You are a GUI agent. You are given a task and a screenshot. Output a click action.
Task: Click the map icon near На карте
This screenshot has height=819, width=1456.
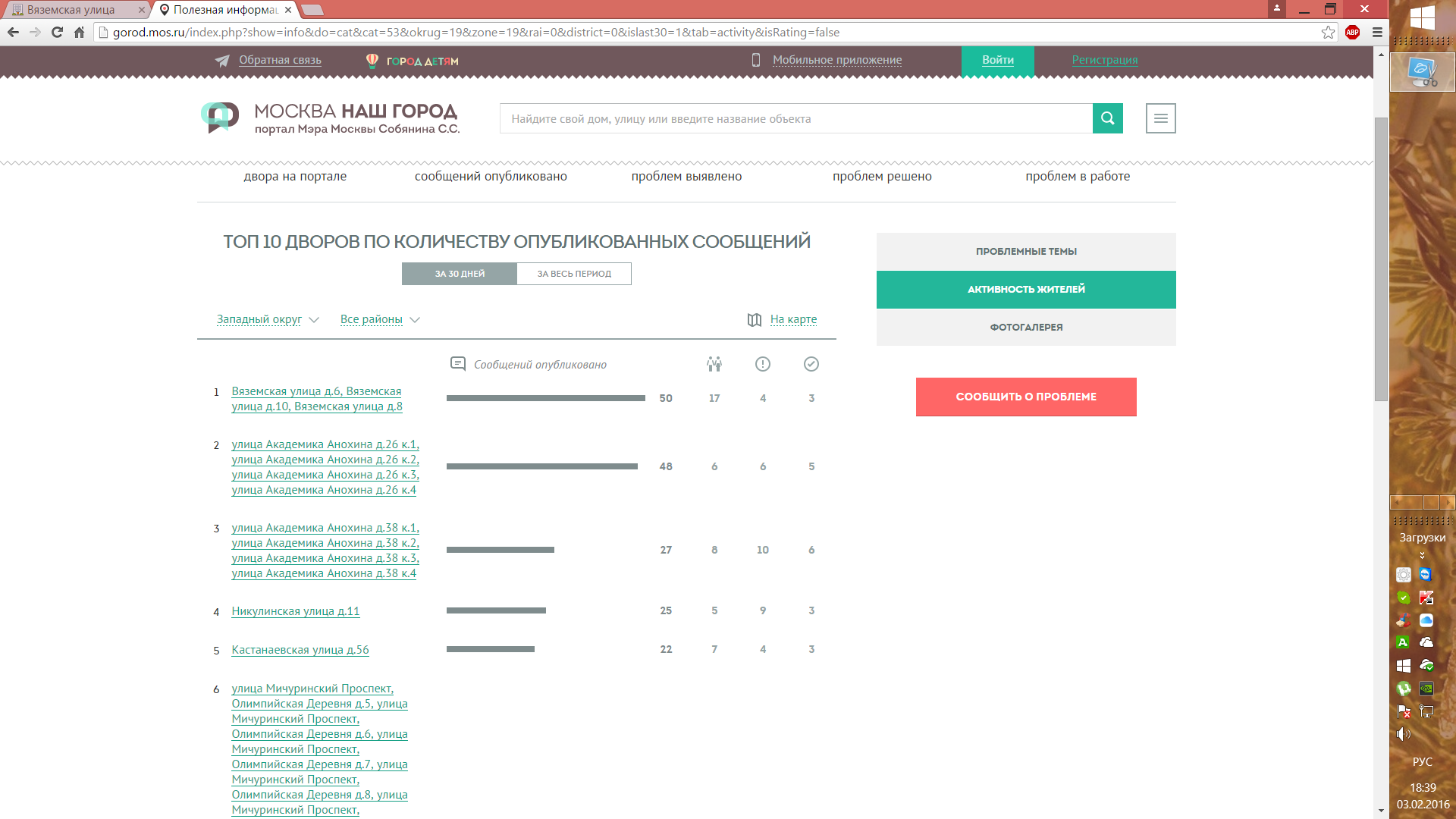click(x=754, y=319)
